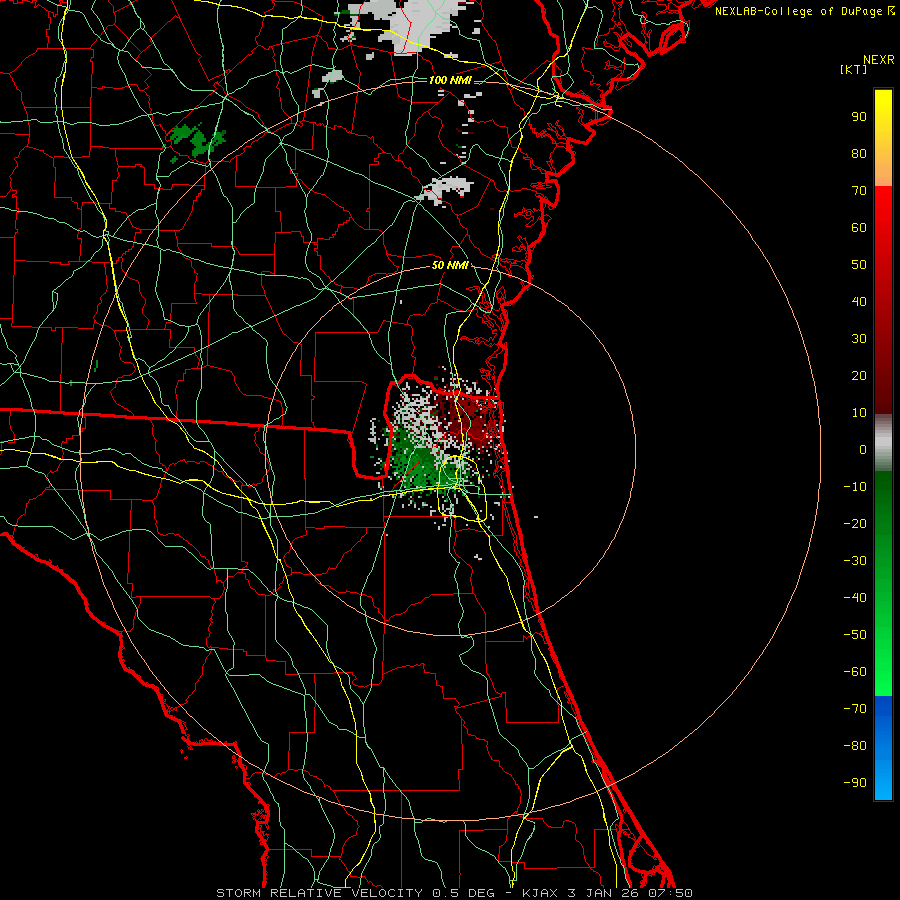Image resolution: width=900 pixels, height=900 pixels.
Task: Click the 70 value on the velocity scale
Action: coord(859,191)
